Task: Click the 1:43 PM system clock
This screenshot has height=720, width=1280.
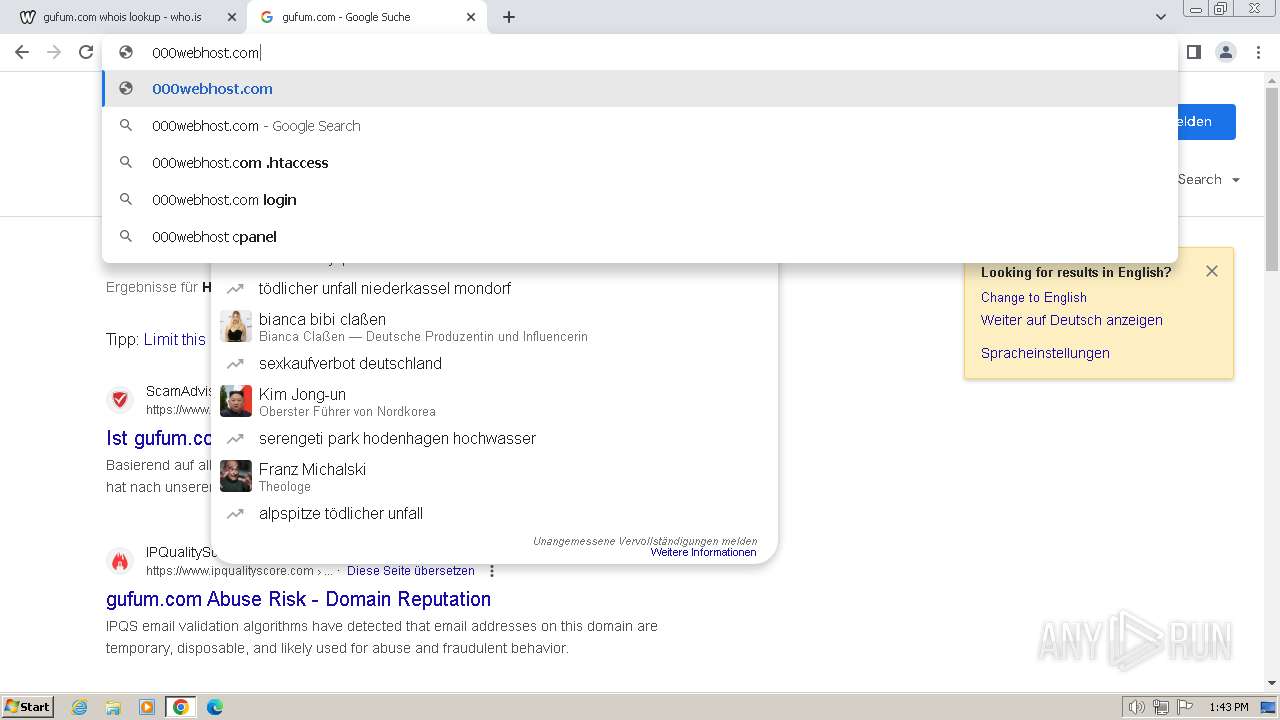Action: pyautogui.click(x=1229, y=707)
